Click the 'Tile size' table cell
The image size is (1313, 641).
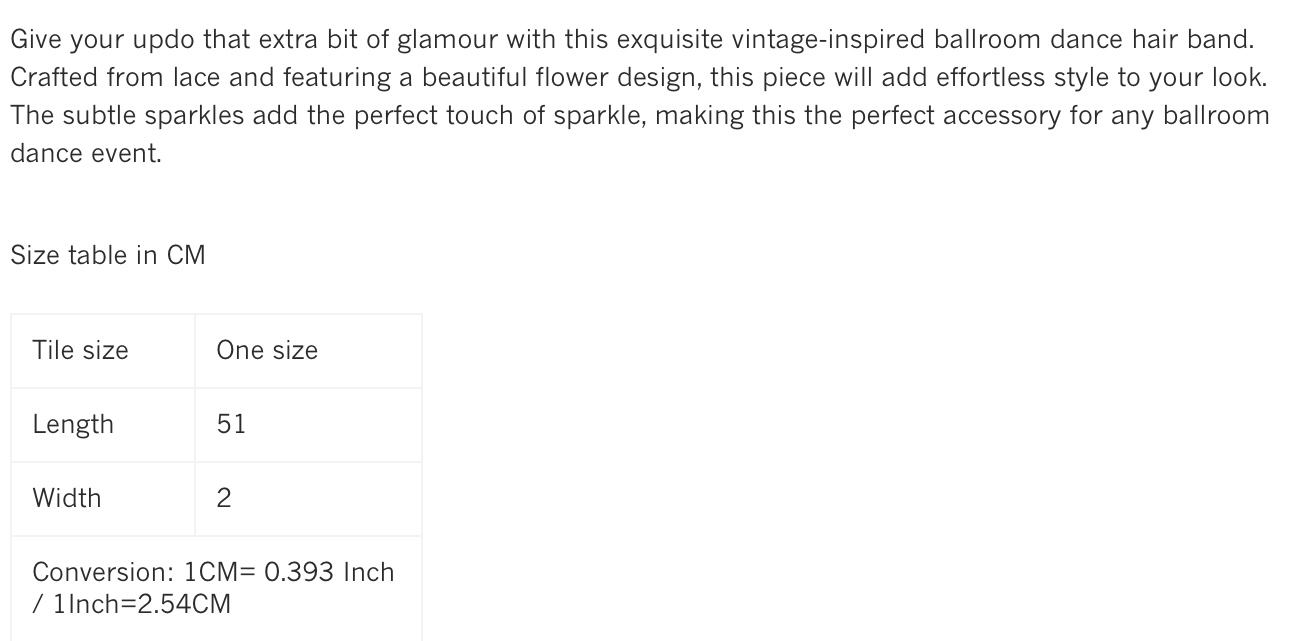80,350
